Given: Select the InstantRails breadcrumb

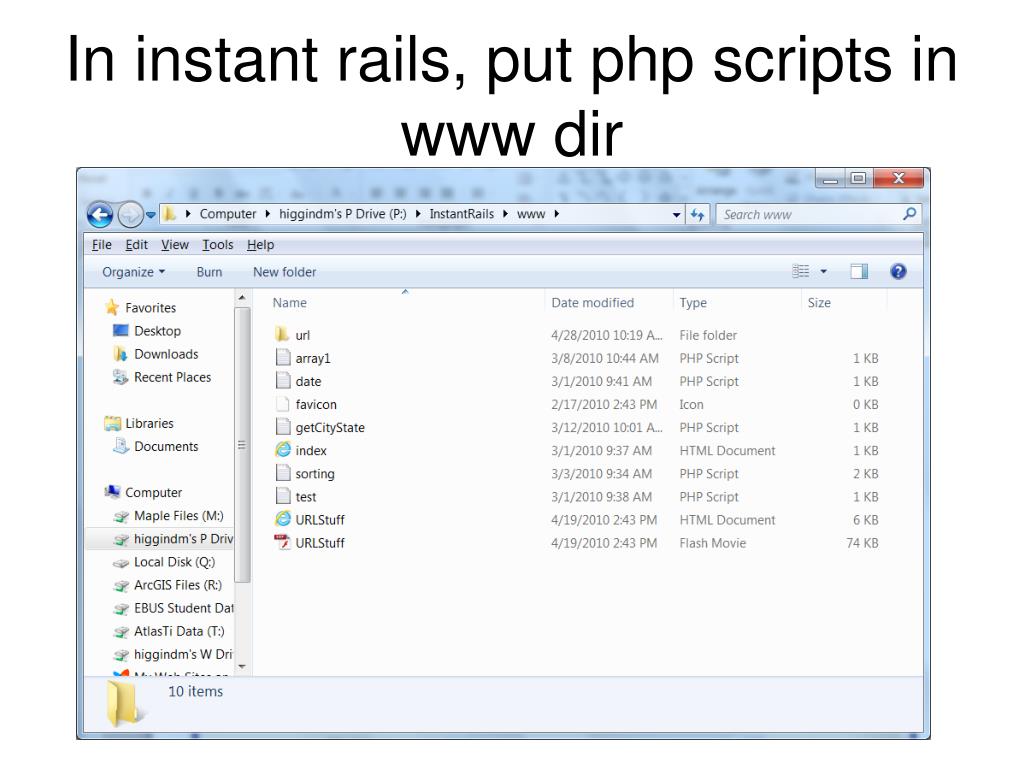Looking at the screenshot, I should coord(462,214).
